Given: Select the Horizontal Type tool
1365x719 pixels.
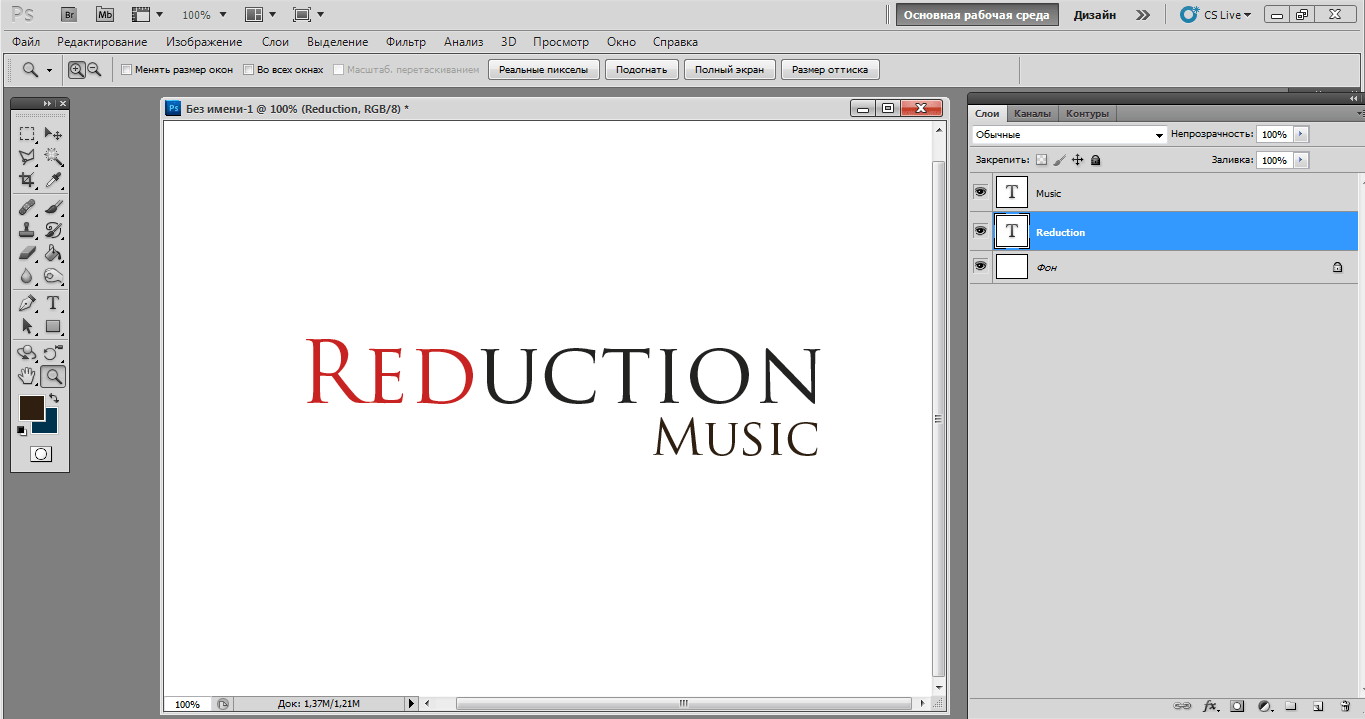Looking at the screenshot, I should [53, 303].
